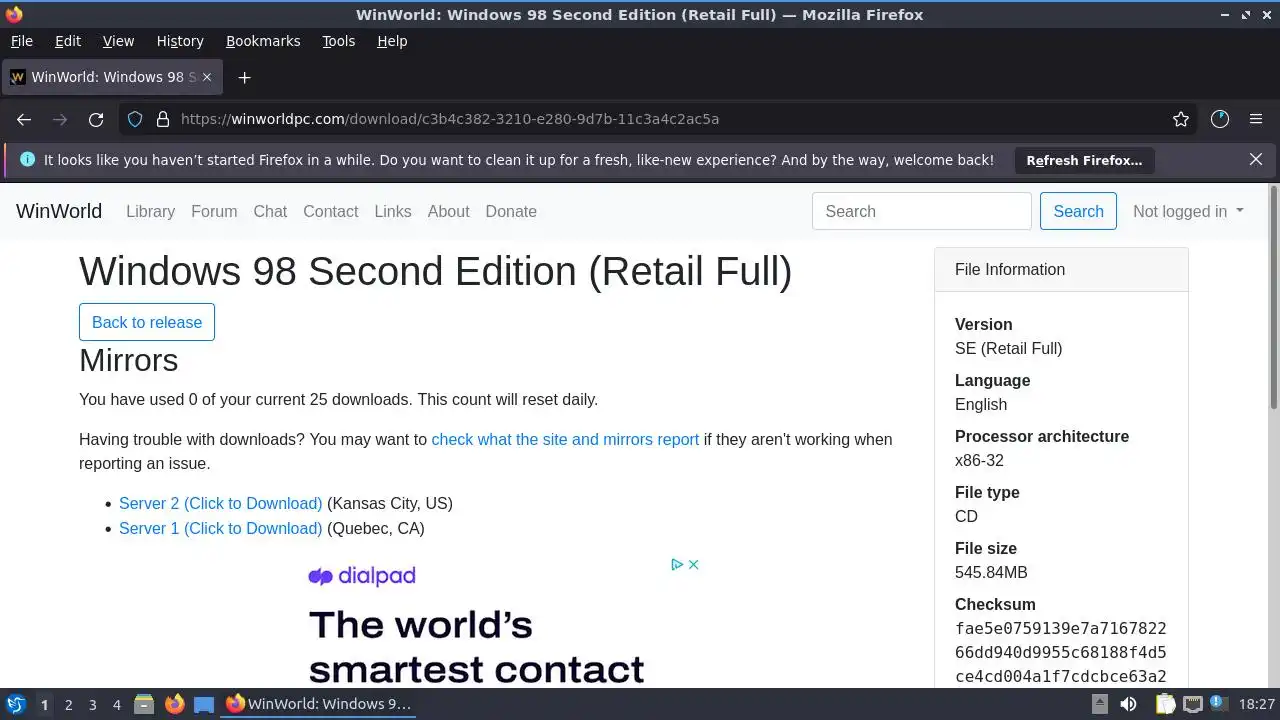The image size is (1280, 720).
Task: Open the Forum nav link
Action: click(x=214, y=211)
